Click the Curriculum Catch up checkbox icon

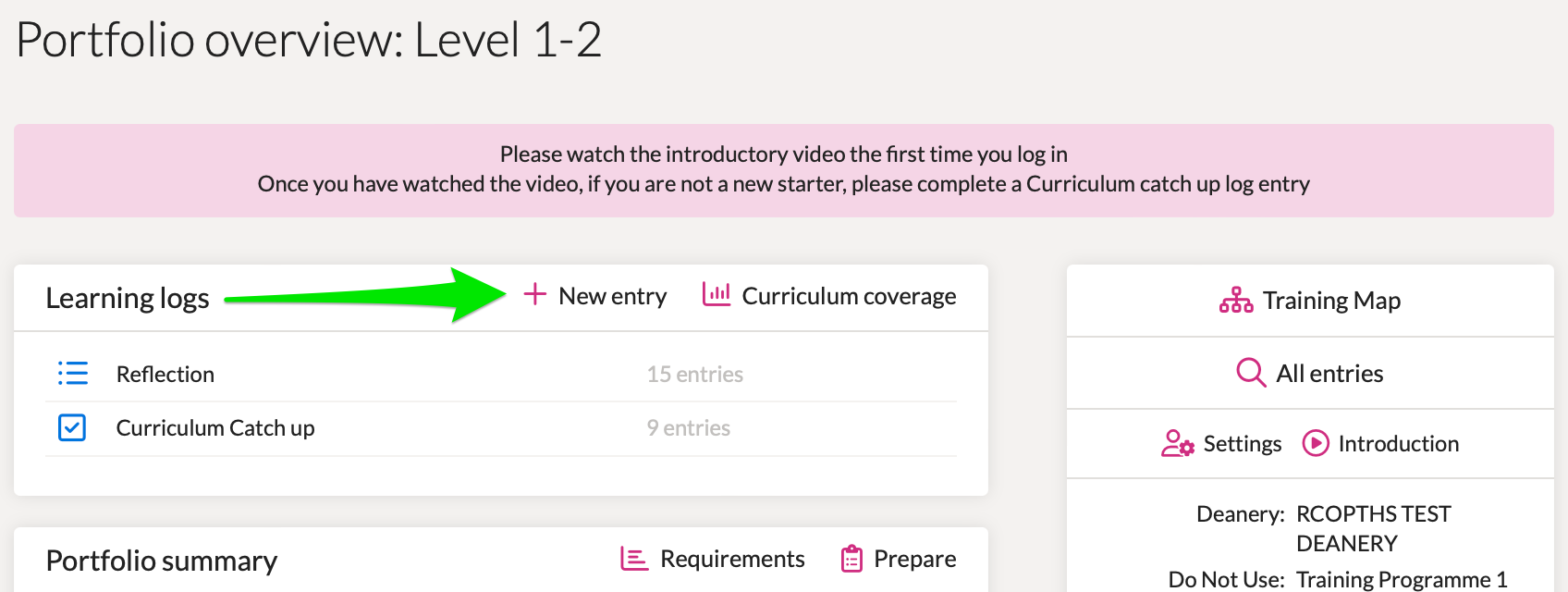pyautogui.click(x=71, y=427)
